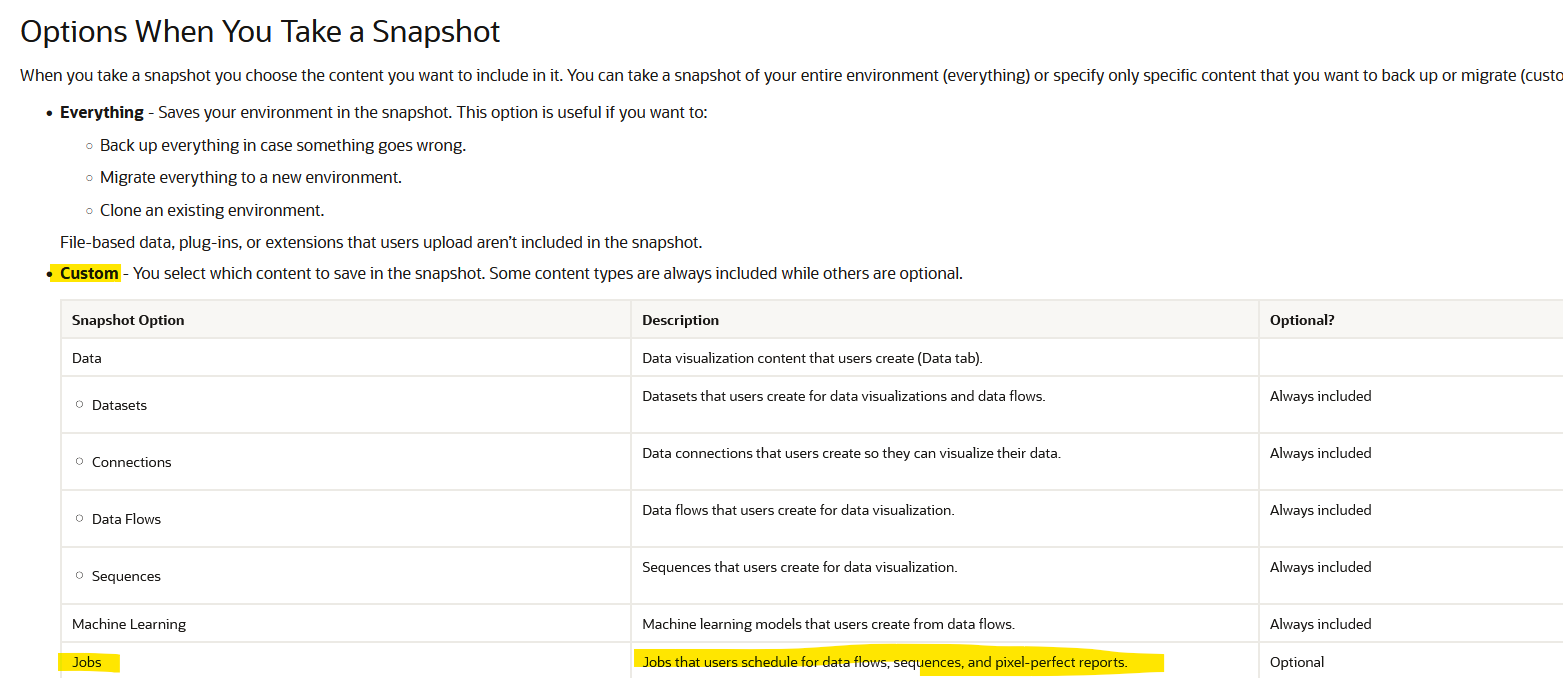Click the "Snapshot Option" column header
This screenshot has width=1563, height=678.
coord(128,320)
